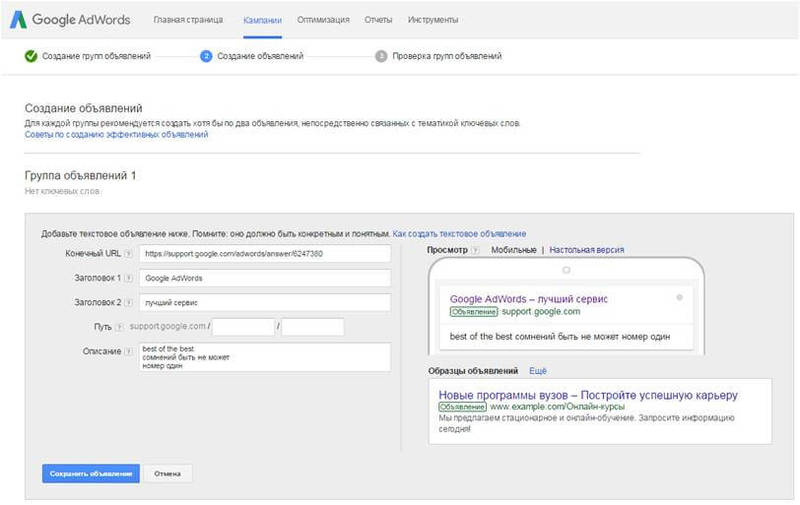Open link Советы по созданию эффективных объявлений
800x505 pixels.
pos(115,133)
